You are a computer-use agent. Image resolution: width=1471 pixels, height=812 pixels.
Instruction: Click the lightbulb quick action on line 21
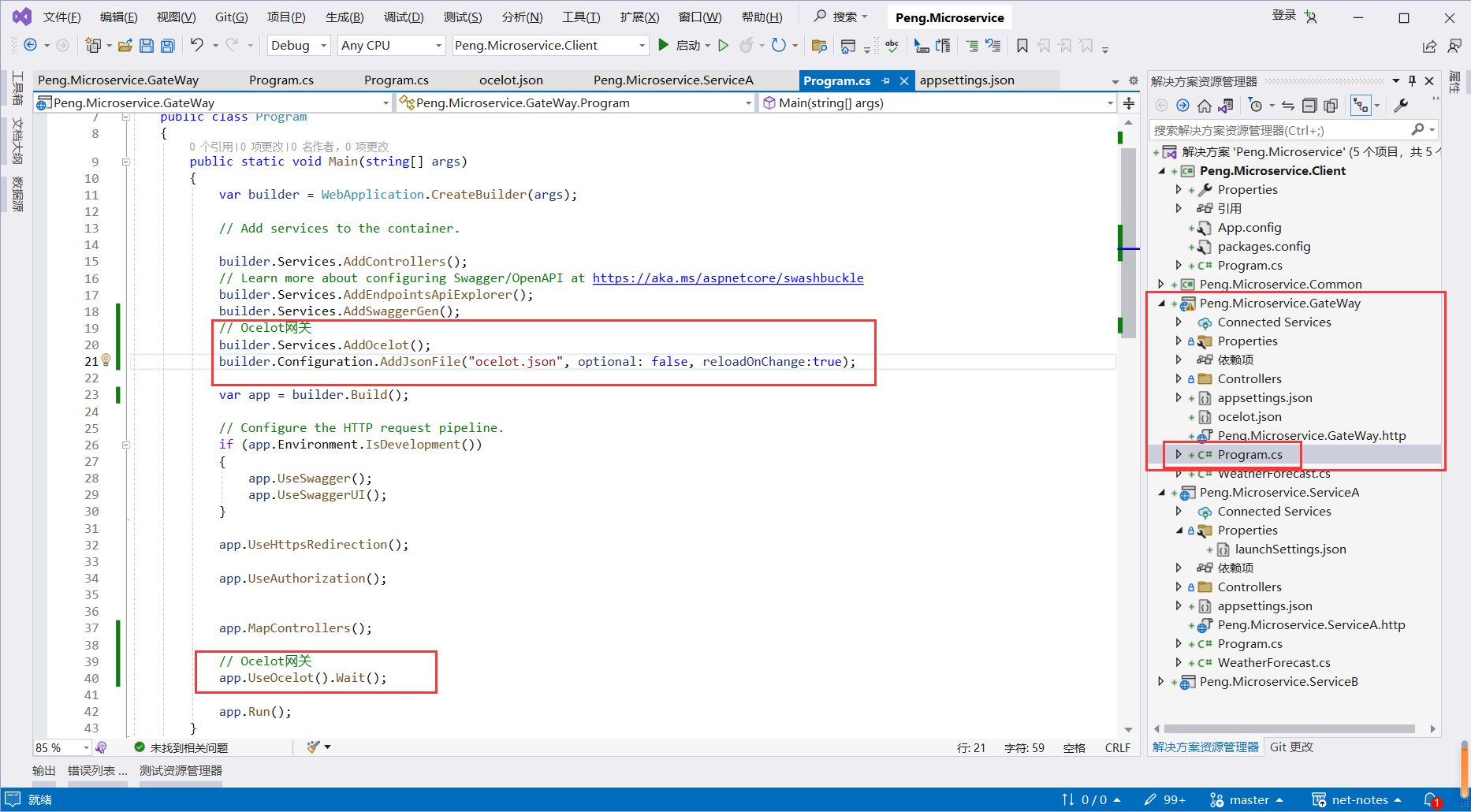point(106,360)
